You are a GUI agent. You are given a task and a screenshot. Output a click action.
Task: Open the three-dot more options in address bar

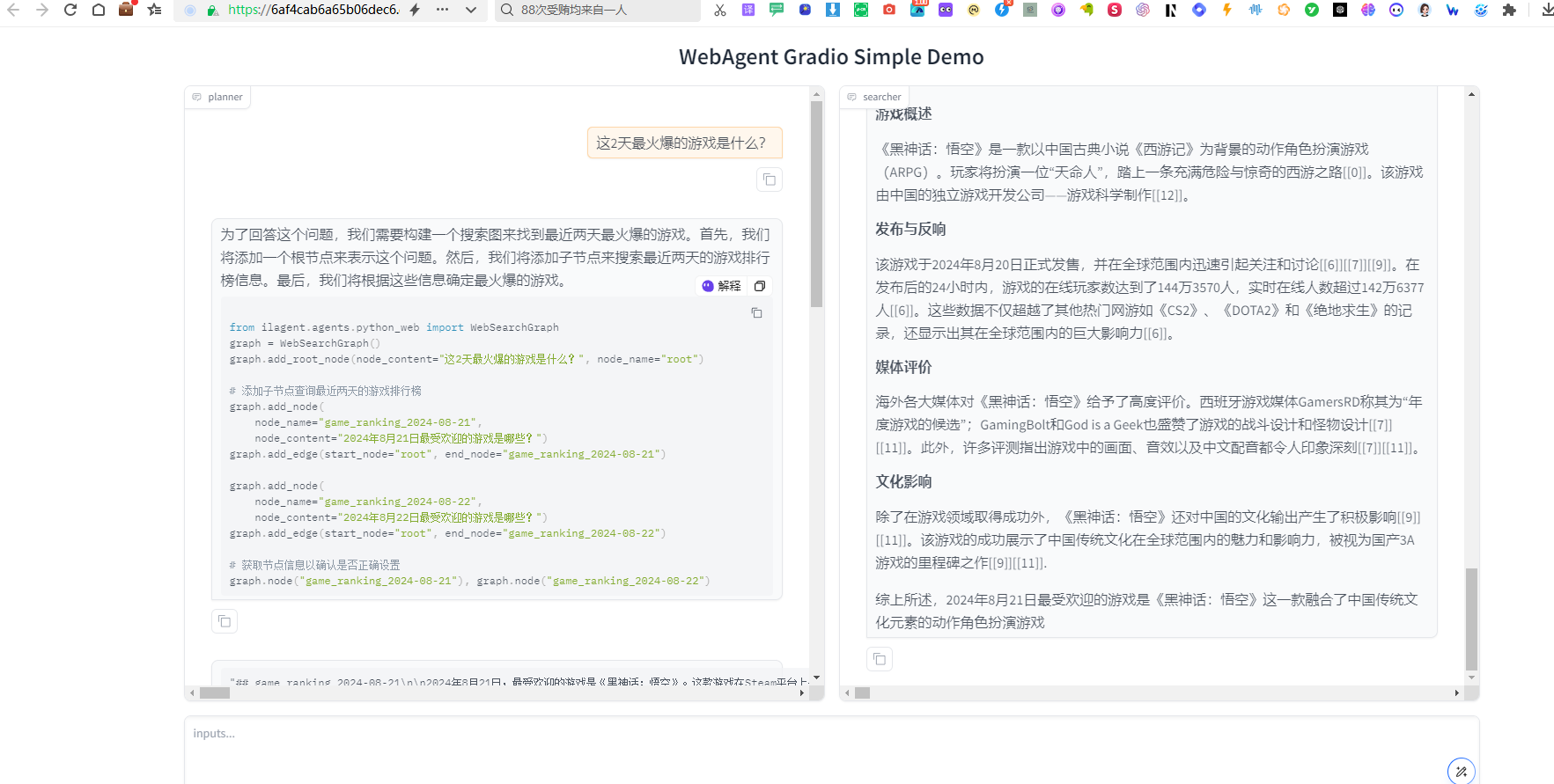442,10
